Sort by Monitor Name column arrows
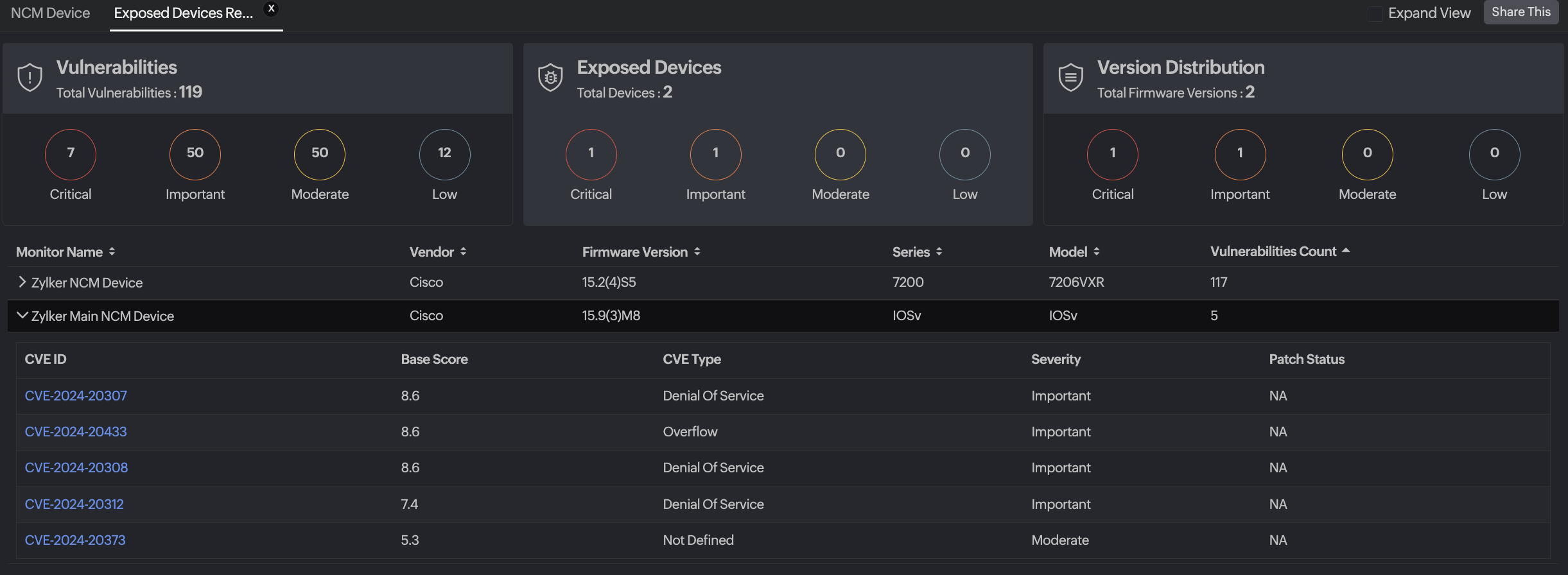1568x575 pixels. 112,252
